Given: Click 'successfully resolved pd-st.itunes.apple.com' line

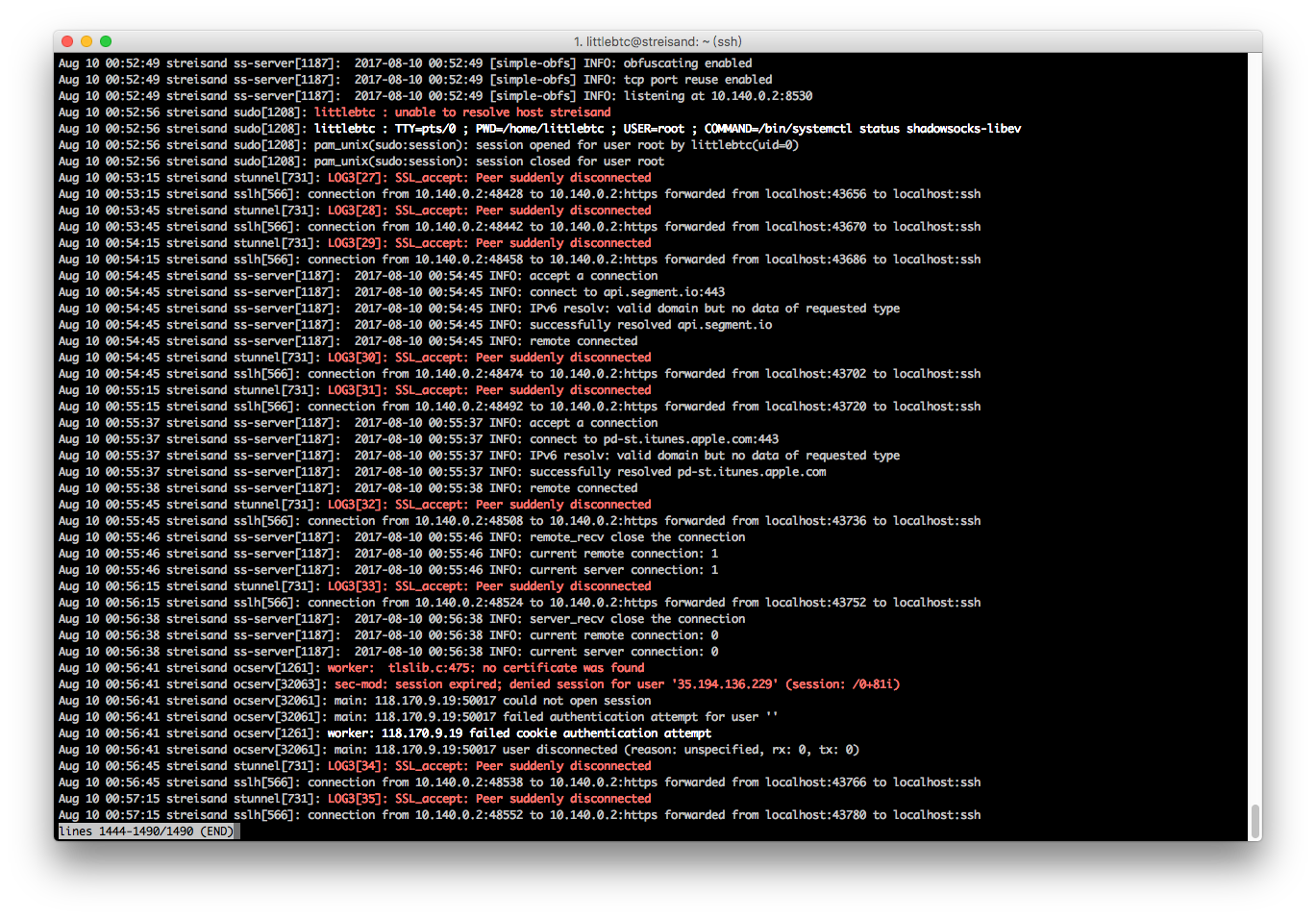Looking at the screenshot, I should coord(442,472).
